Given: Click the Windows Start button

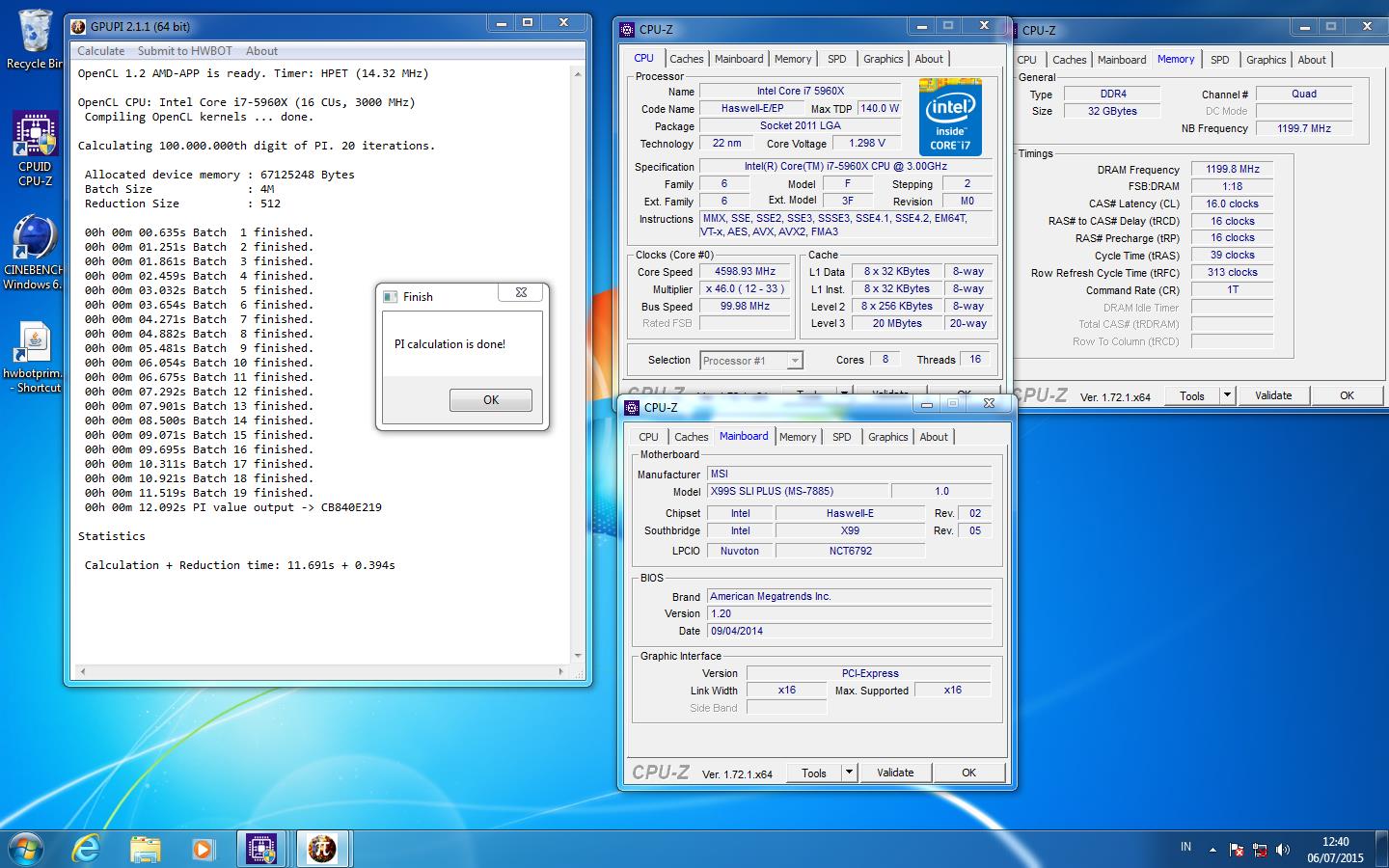Looking at the screenshot, I should tap(26, 849).
